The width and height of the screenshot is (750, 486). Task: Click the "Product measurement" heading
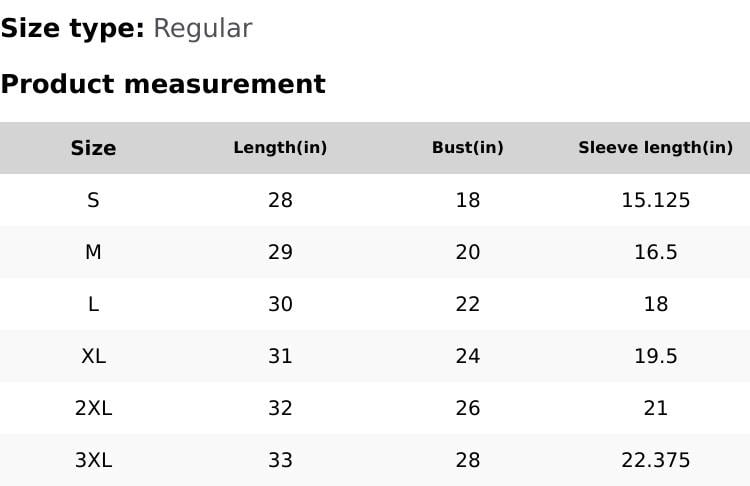(x=163, y=84)
